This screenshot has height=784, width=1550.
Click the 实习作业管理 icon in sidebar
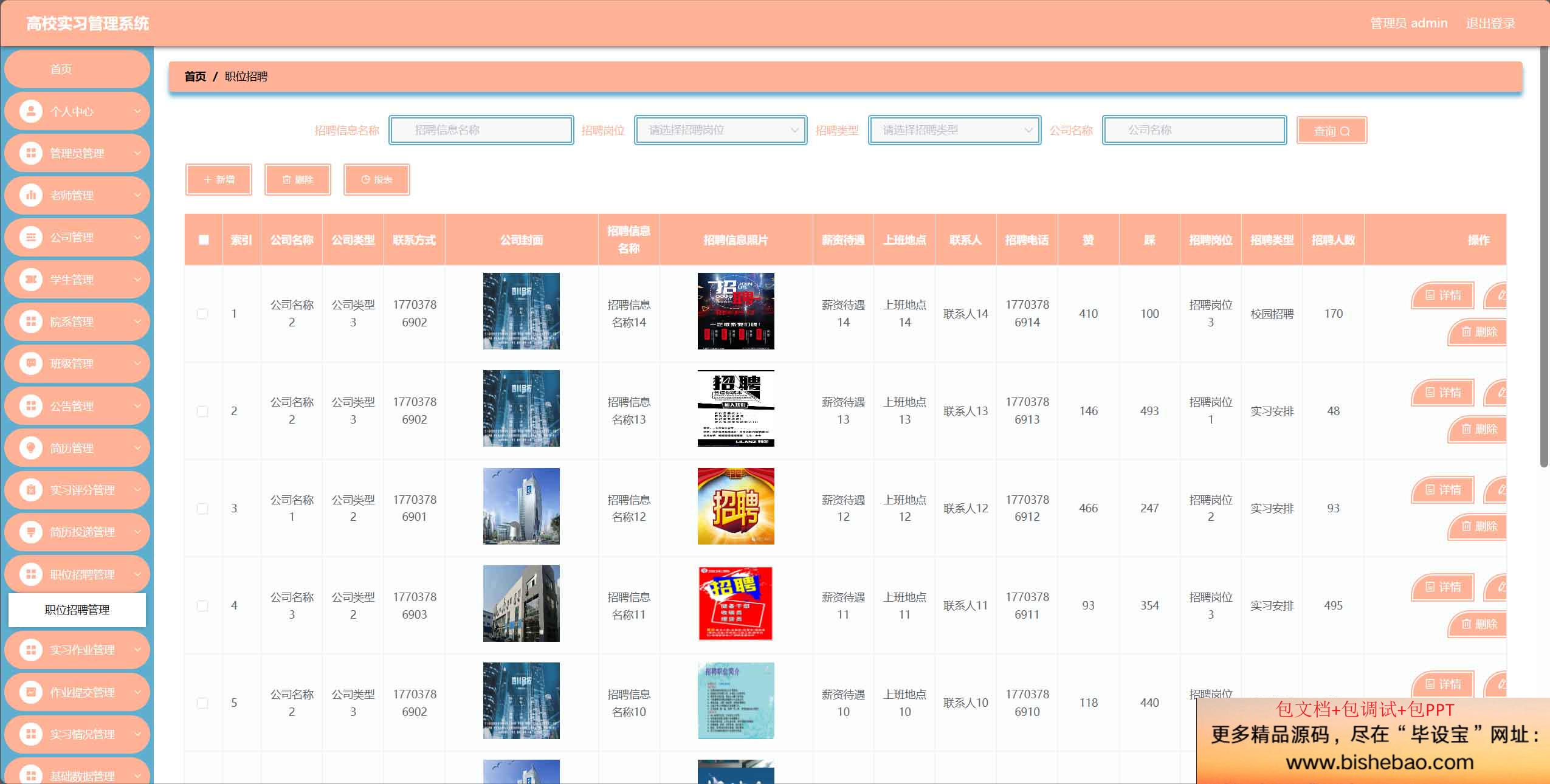tap(31, 650)
